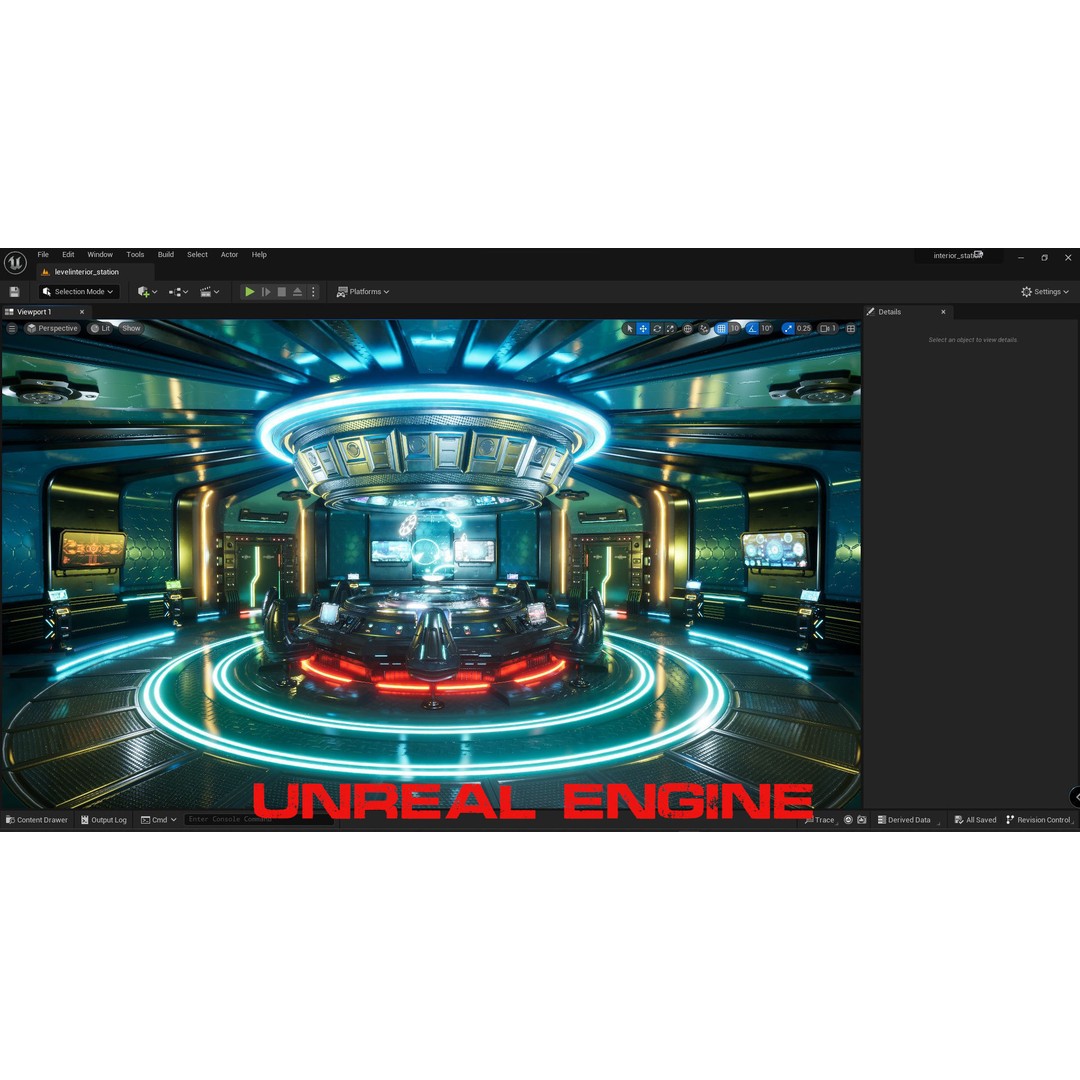Open the File menu
The height and width of the screenshot is (1080, 1080).
pyautogui.click(x=43, y=255)
